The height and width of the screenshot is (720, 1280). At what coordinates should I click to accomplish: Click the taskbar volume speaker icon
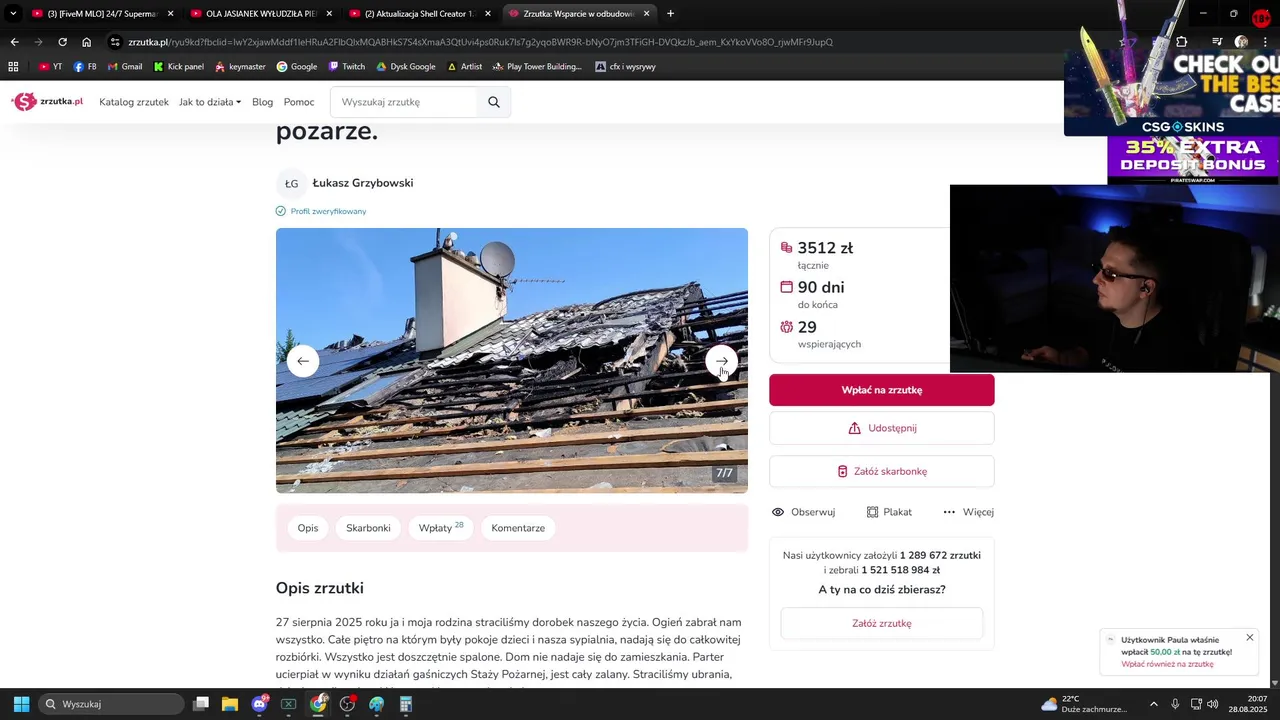(1212, 704)
